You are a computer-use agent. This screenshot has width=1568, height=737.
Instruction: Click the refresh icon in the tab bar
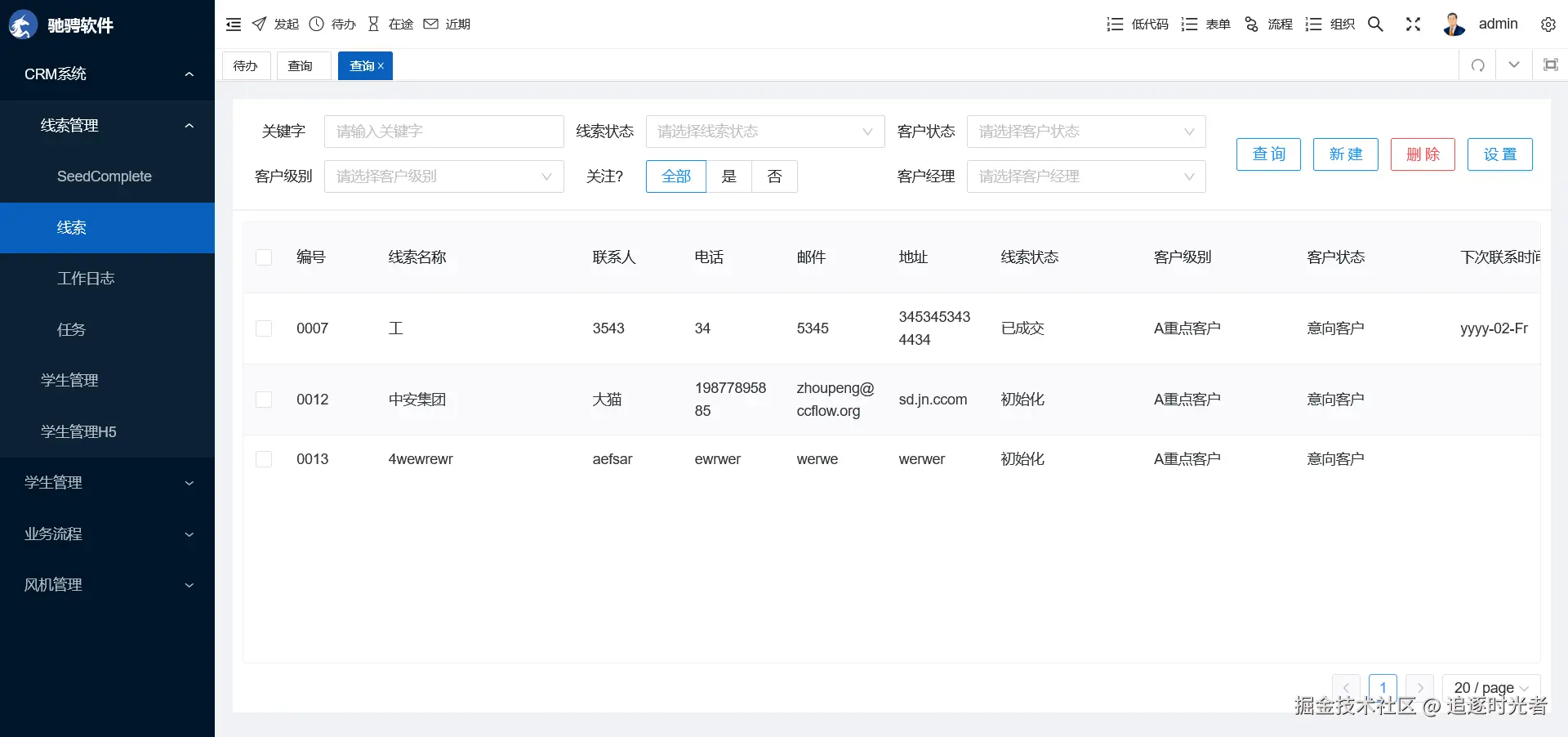pyautogui.click(x=1478, y=65)
